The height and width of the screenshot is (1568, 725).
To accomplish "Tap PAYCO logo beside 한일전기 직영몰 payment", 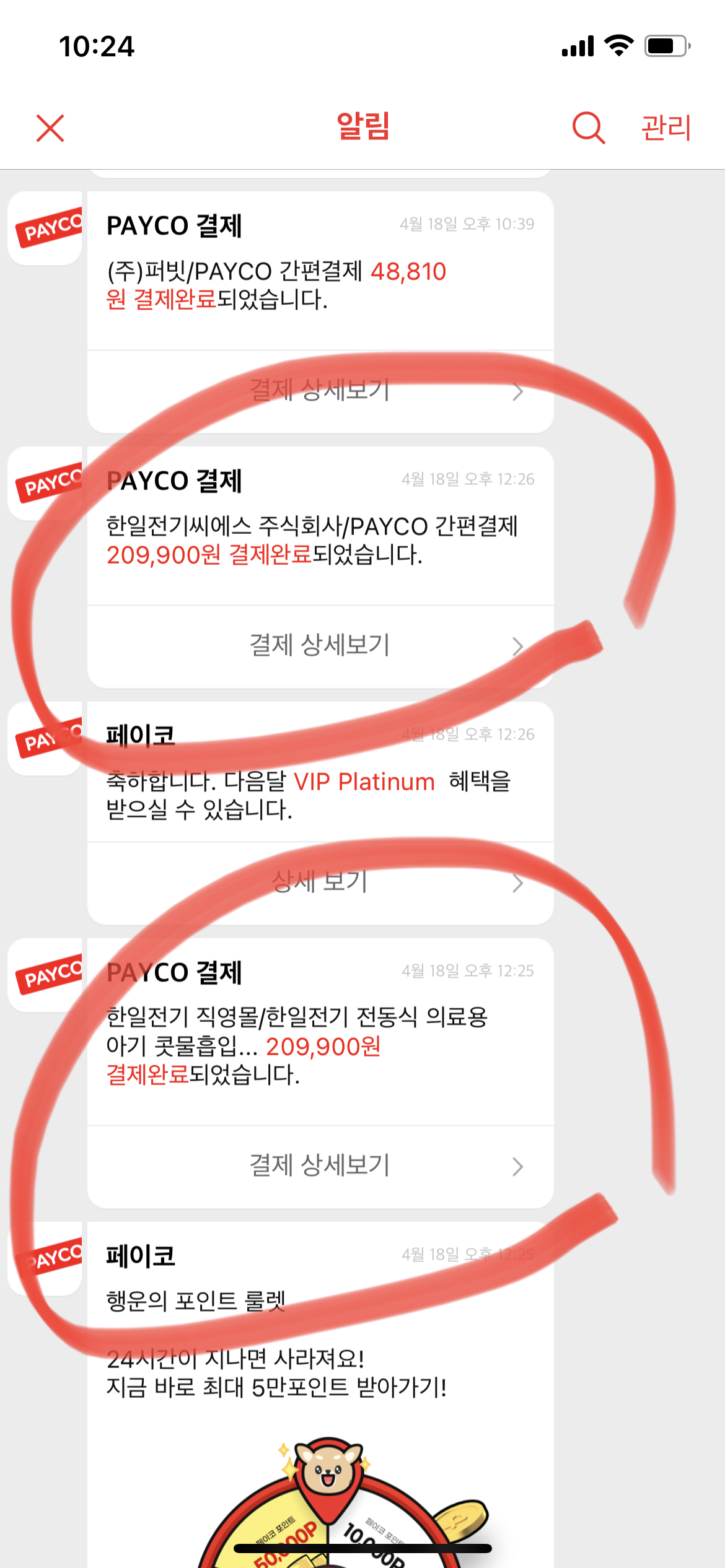I will [45, 975].
